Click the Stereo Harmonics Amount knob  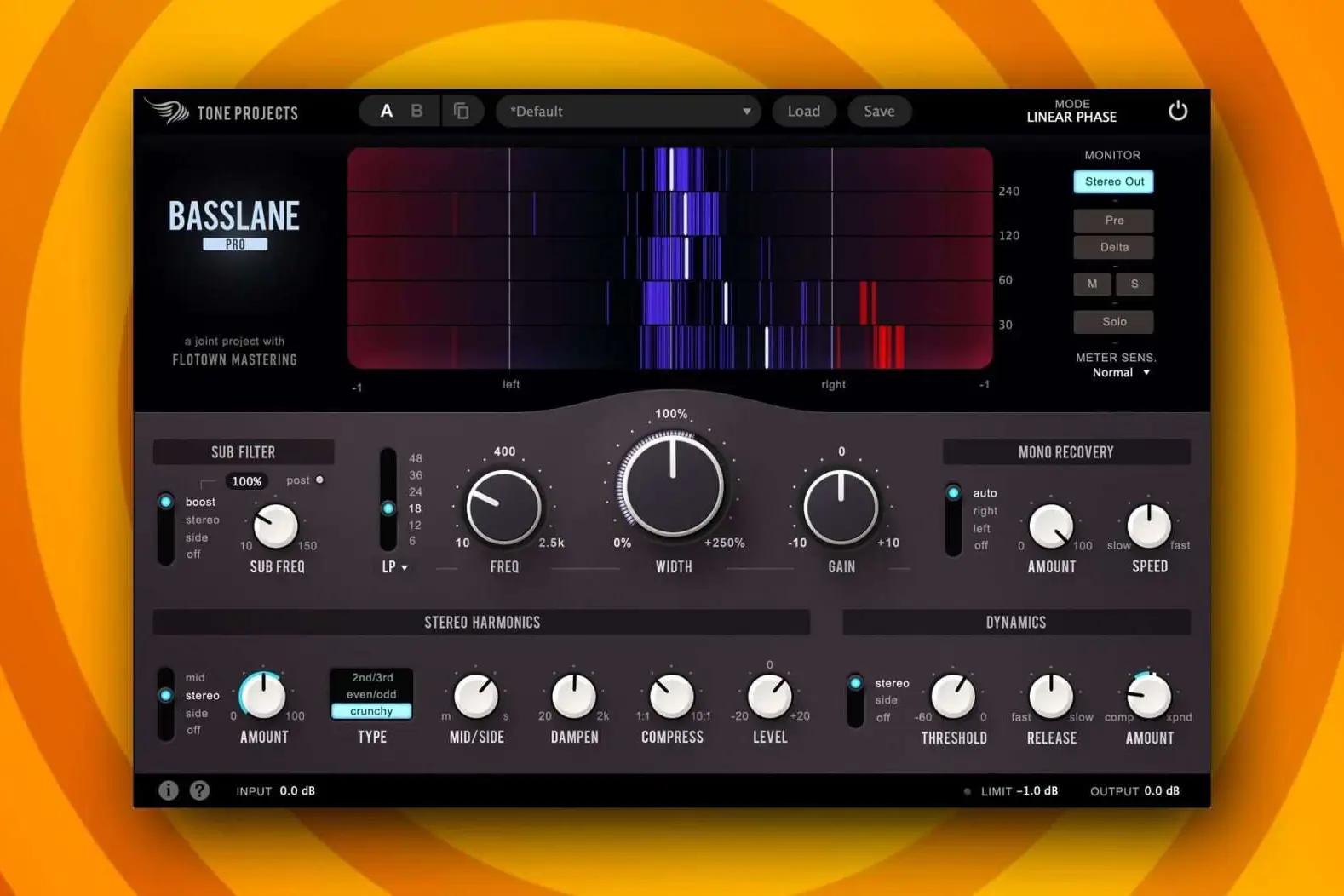point(263,695)
